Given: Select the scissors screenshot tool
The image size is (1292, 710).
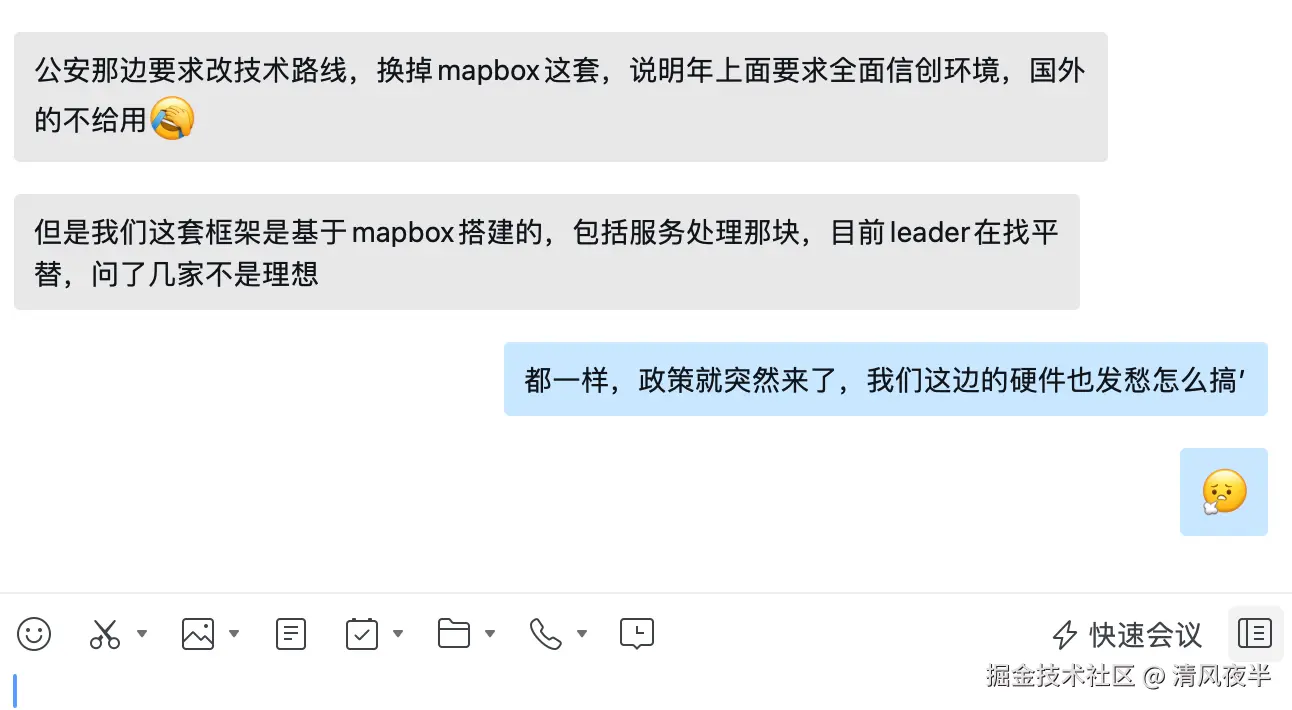Looking at the screenshot, I should [105, 633].
